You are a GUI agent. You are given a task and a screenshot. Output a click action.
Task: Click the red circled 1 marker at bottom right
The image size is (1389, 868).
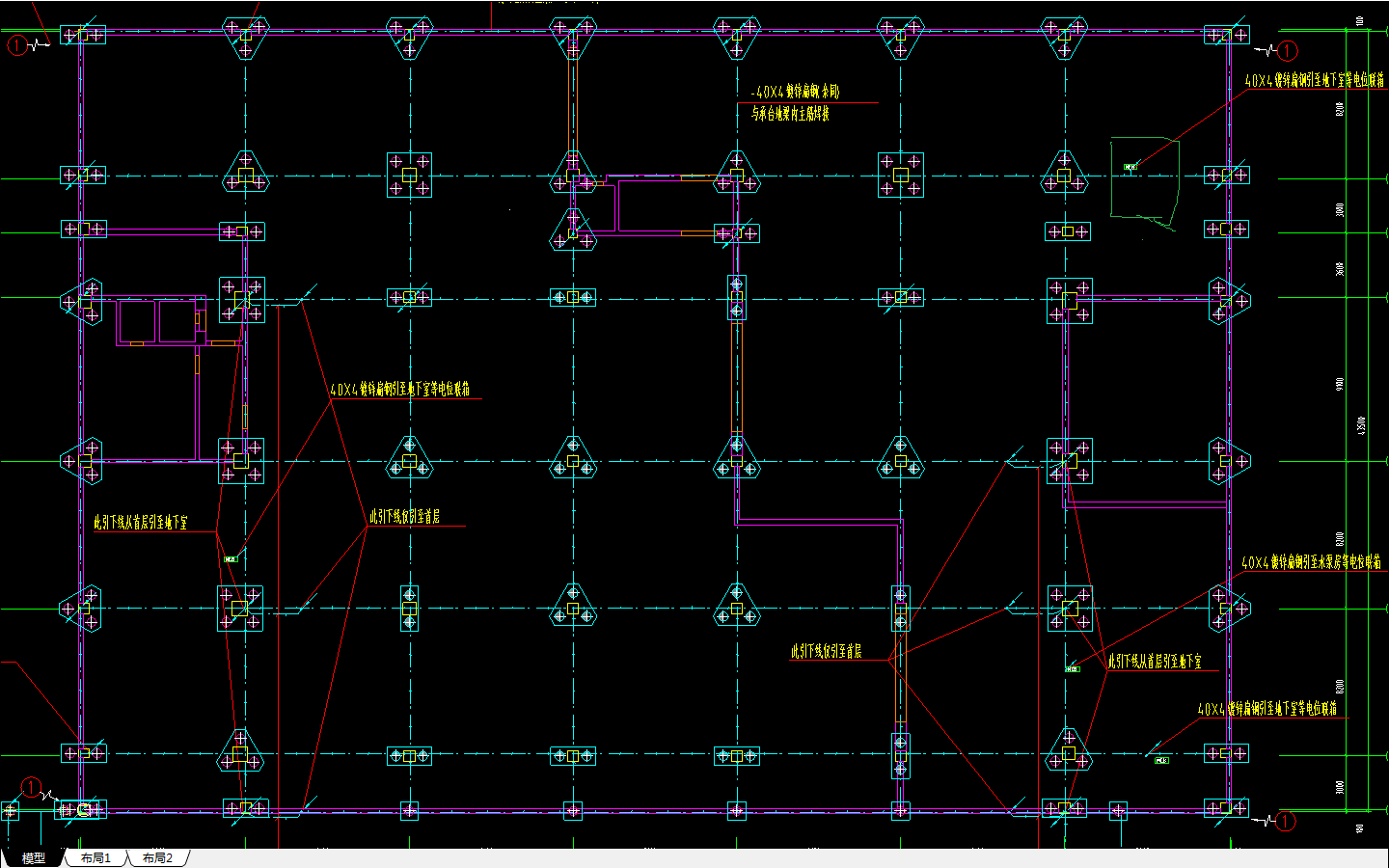[x=1285, y=822]
